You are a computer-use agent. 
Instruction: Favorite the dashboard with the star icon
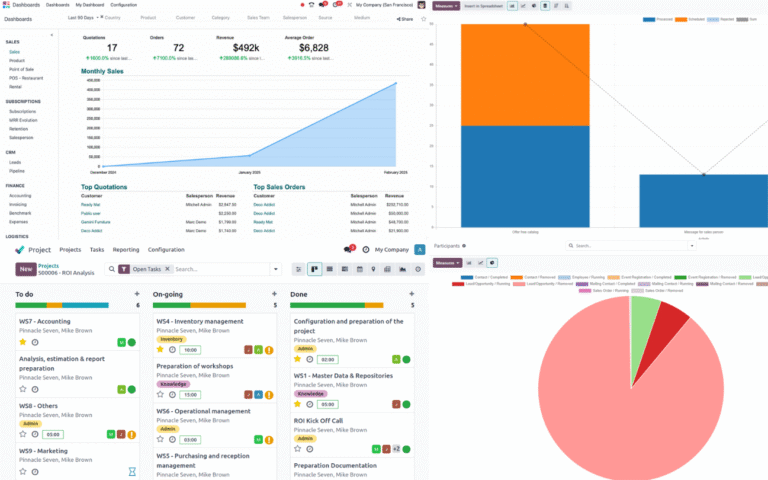click(x=424, y=19)
